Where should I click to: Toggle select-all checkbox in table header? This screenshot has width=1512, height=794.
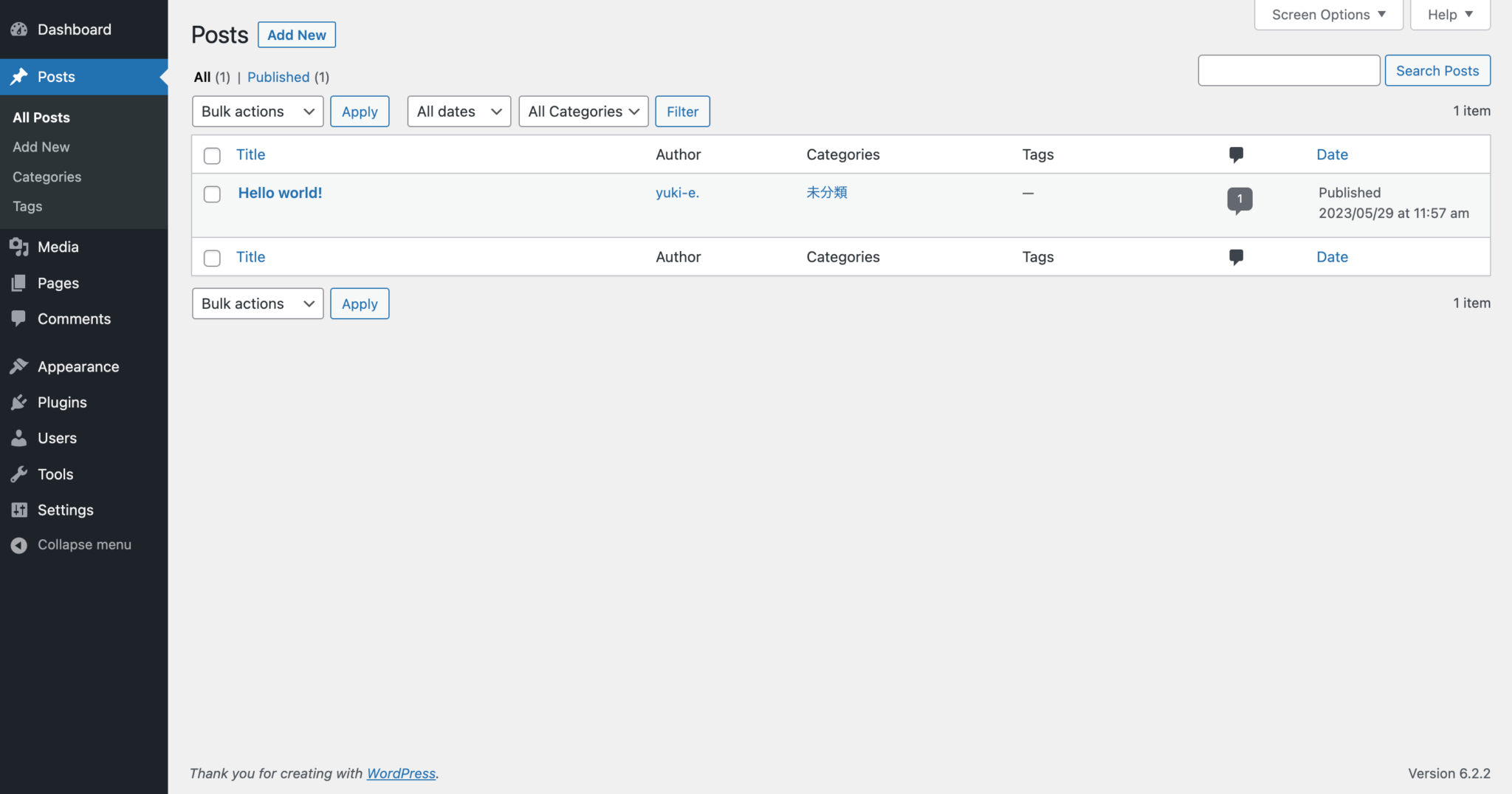tap(212, 156)
